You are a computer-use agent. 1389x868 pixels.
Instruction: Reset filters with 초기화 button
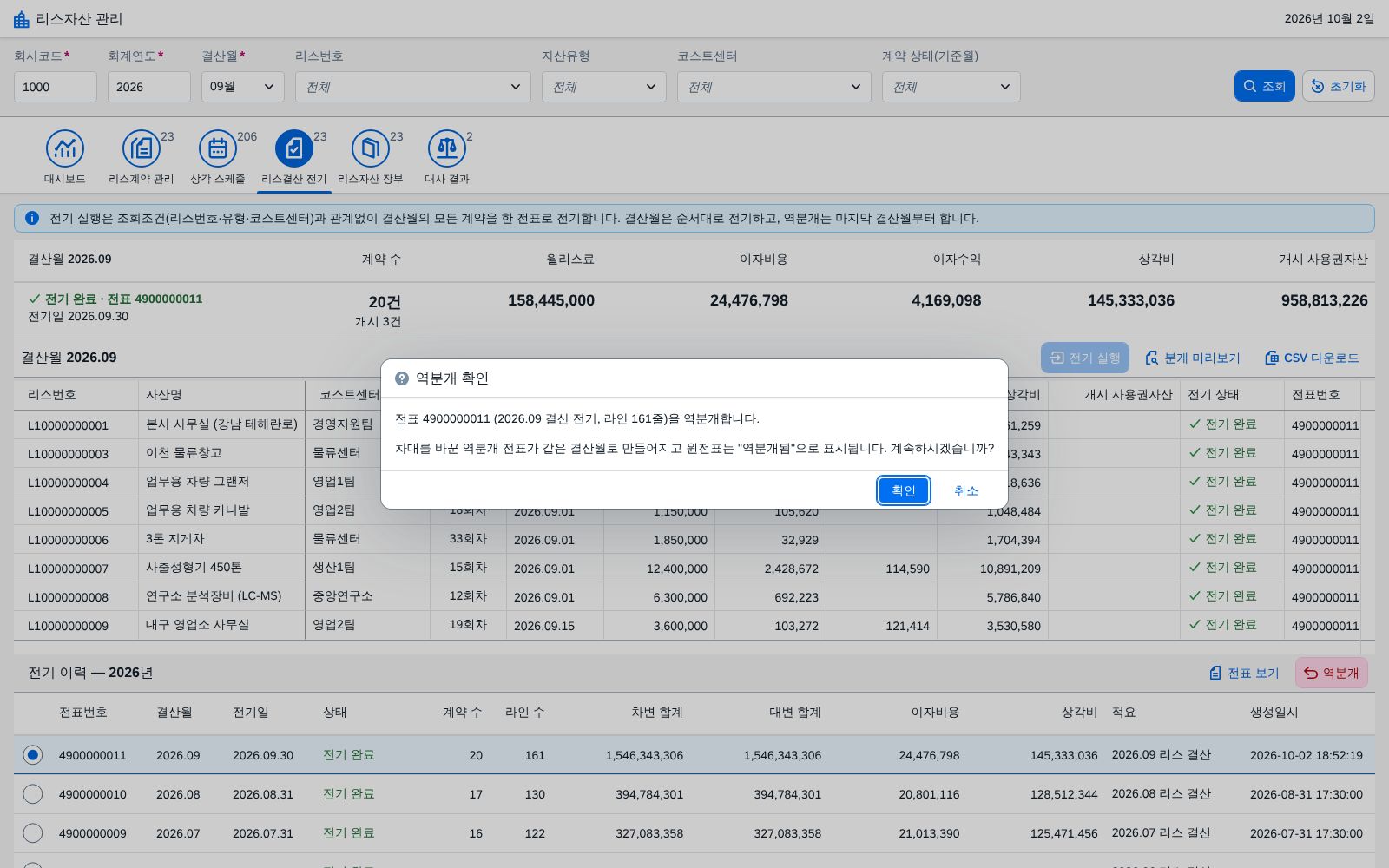pos(1339,86)
